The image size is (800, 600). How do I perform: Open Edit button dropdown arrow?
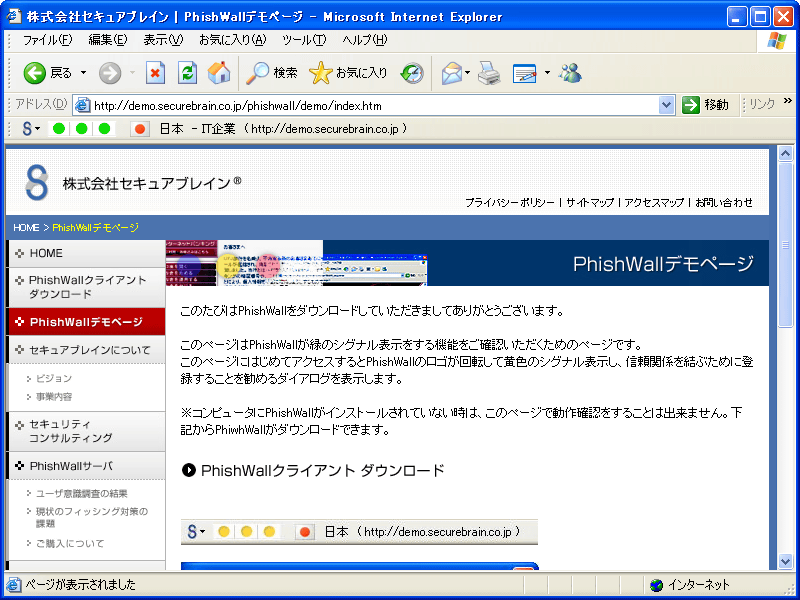click(547, 73)
